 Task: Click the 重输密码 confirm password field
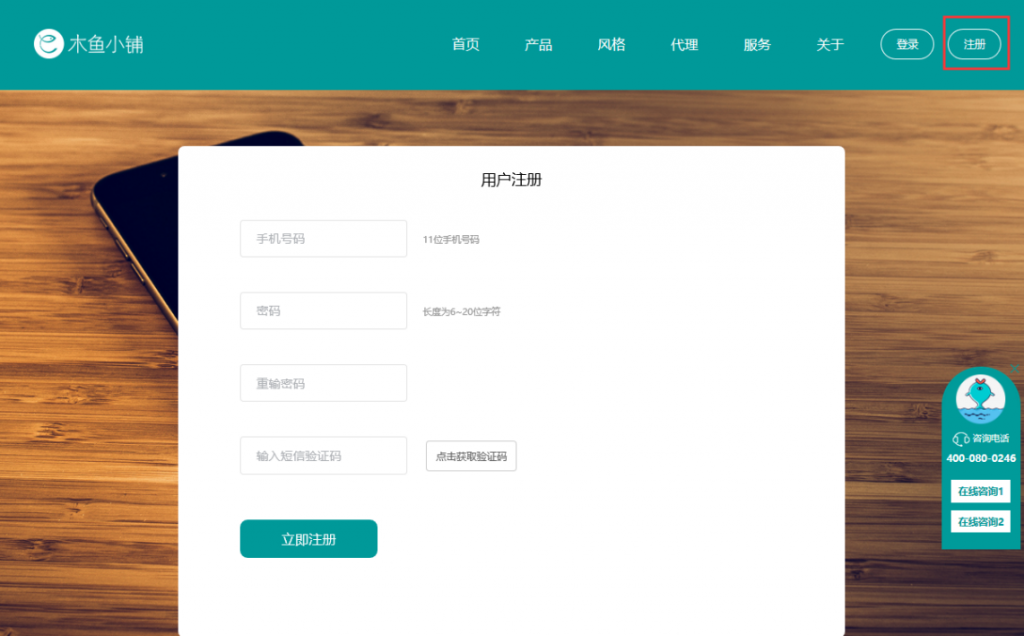point(323,383)
